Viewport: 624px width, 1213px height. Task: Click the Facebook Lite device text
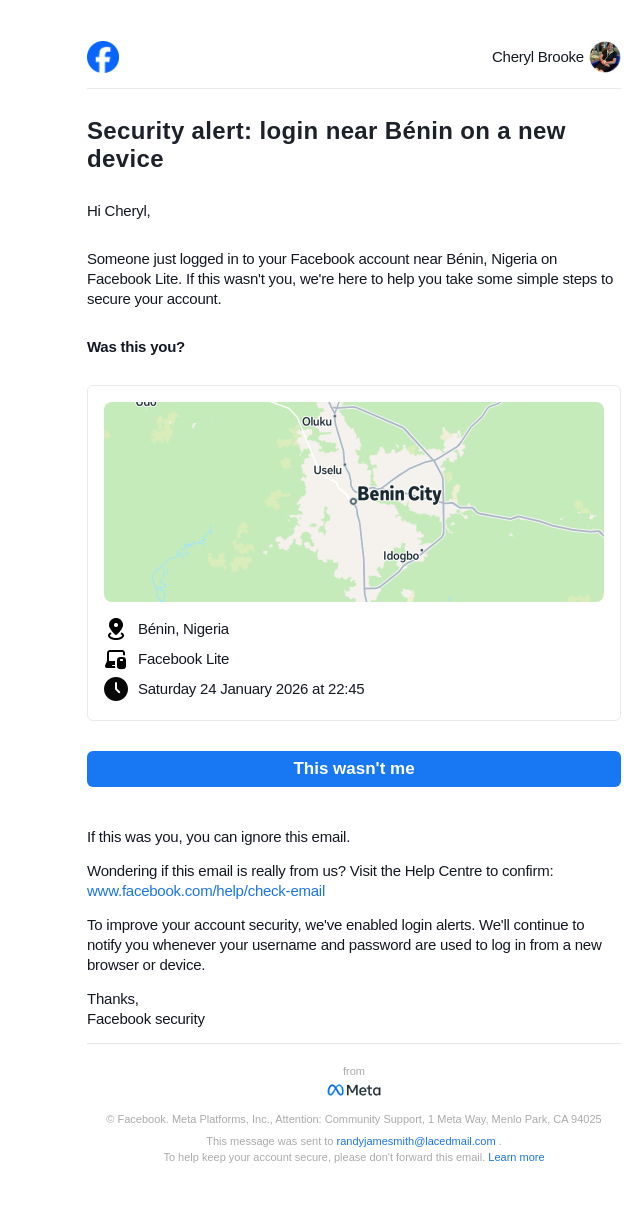[183, 659]
